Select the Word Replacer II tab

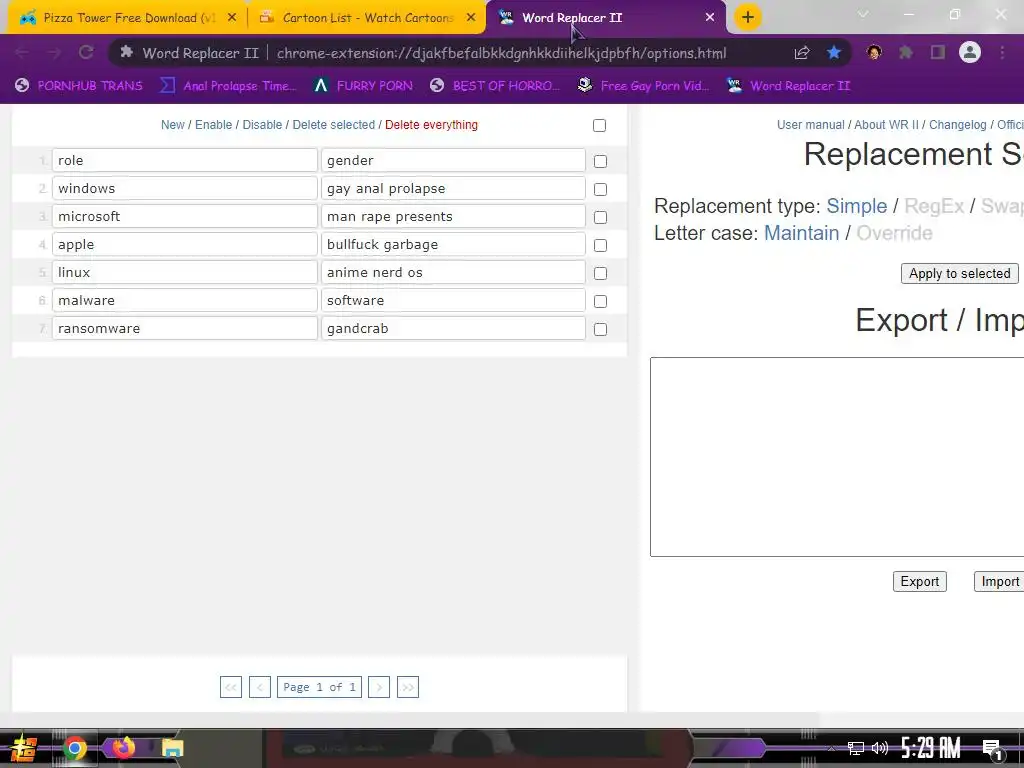pos(606,18)
